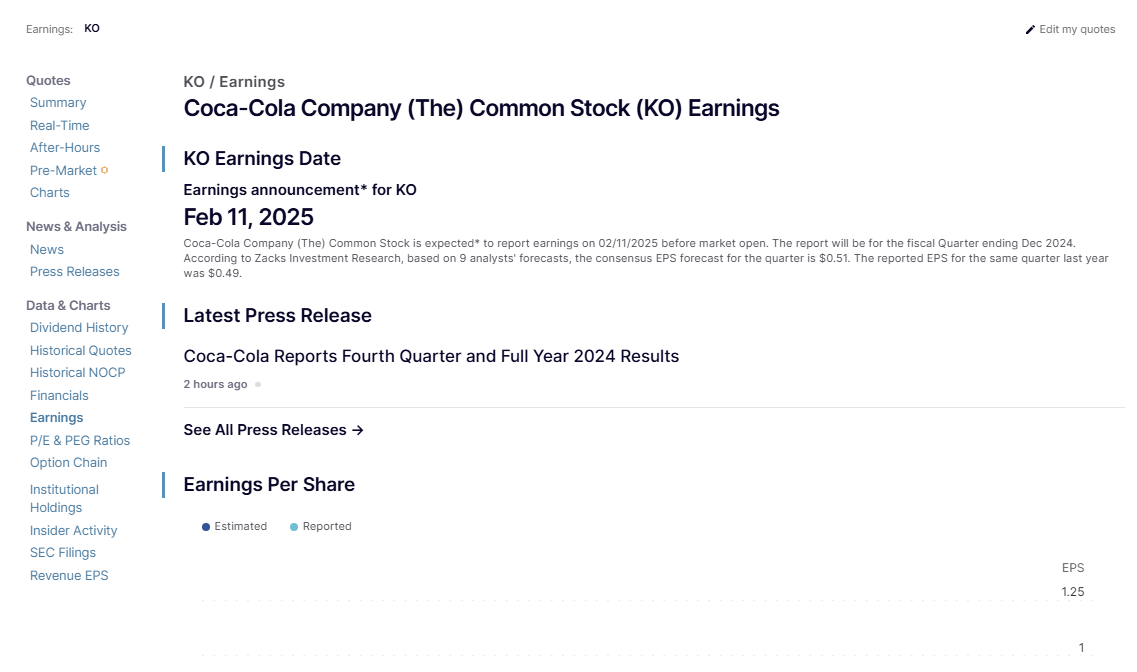This screenshot has width=1137, height=672.
Task: Go to Revenue EPS in the sidebar
Action: 69,576
